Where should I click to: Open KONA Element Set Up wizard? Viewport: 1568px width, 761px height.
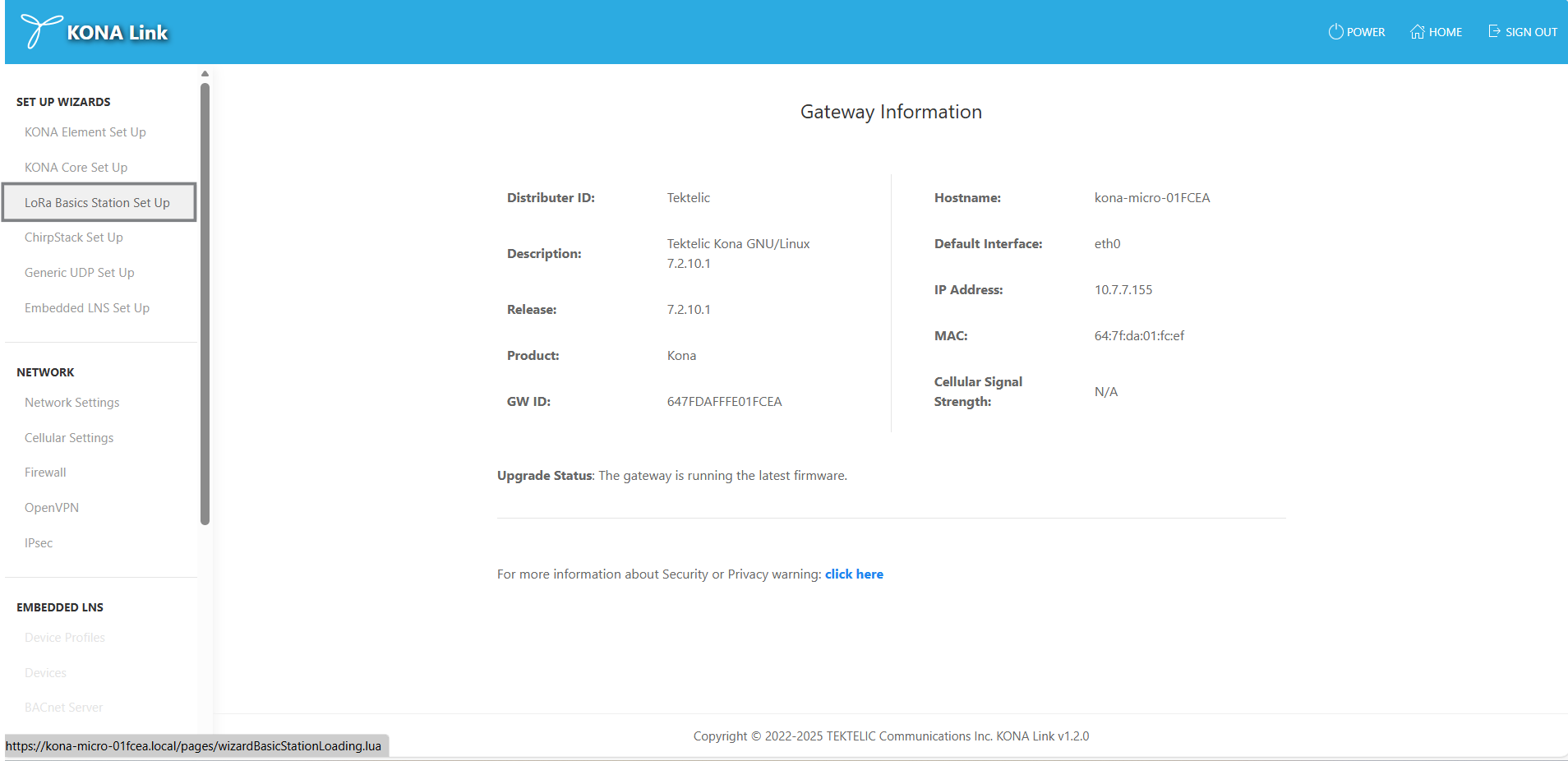(85, 132)
